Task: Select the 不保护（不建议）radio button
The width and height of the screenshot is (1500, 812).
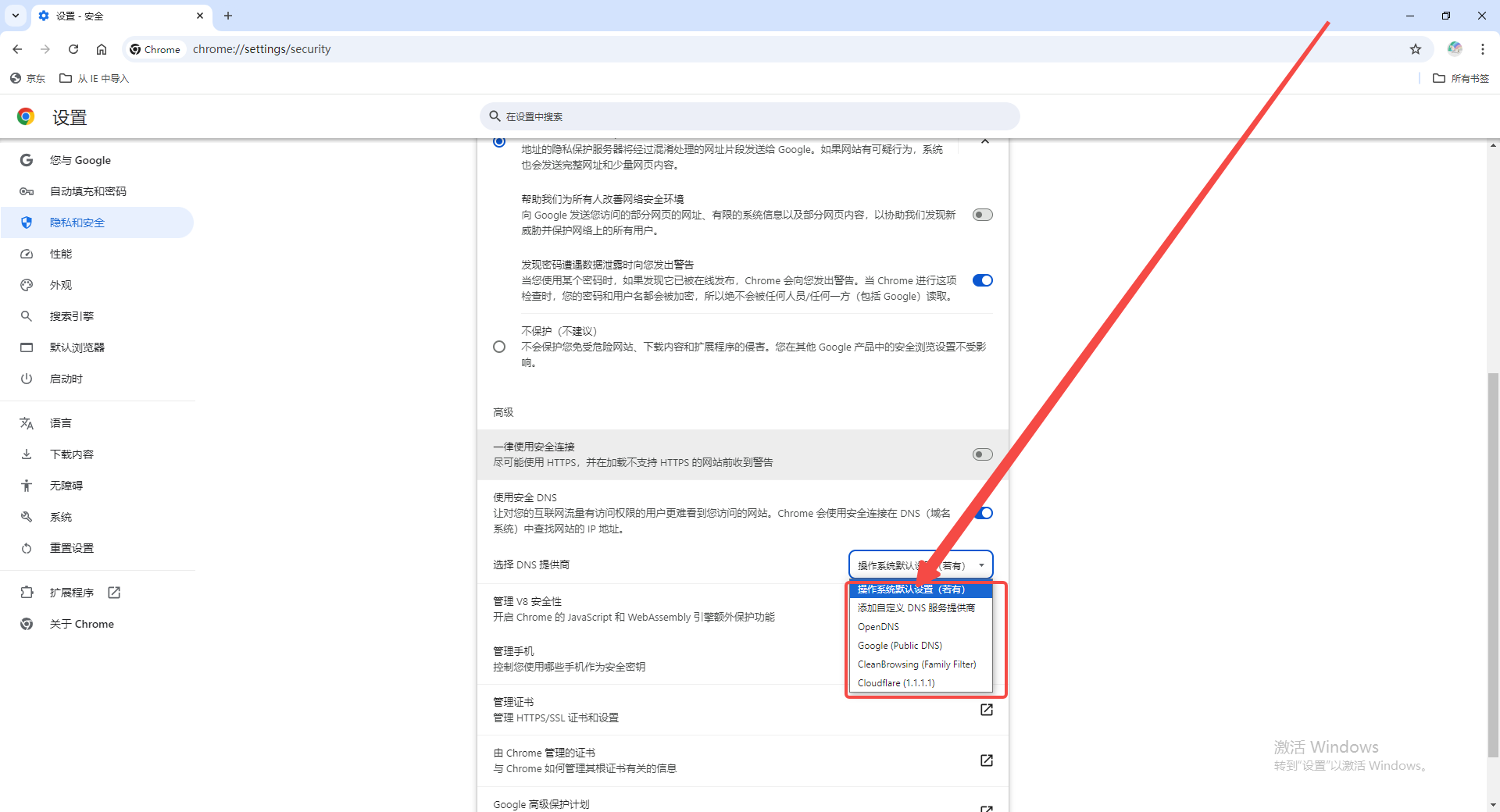Action: click(499, 347)
